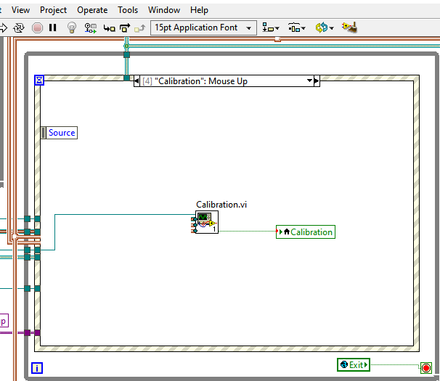The height and width of the screenshot is (381, 440).
Task: Click the Abort Execution stop button
Action: tap(37, 28)
